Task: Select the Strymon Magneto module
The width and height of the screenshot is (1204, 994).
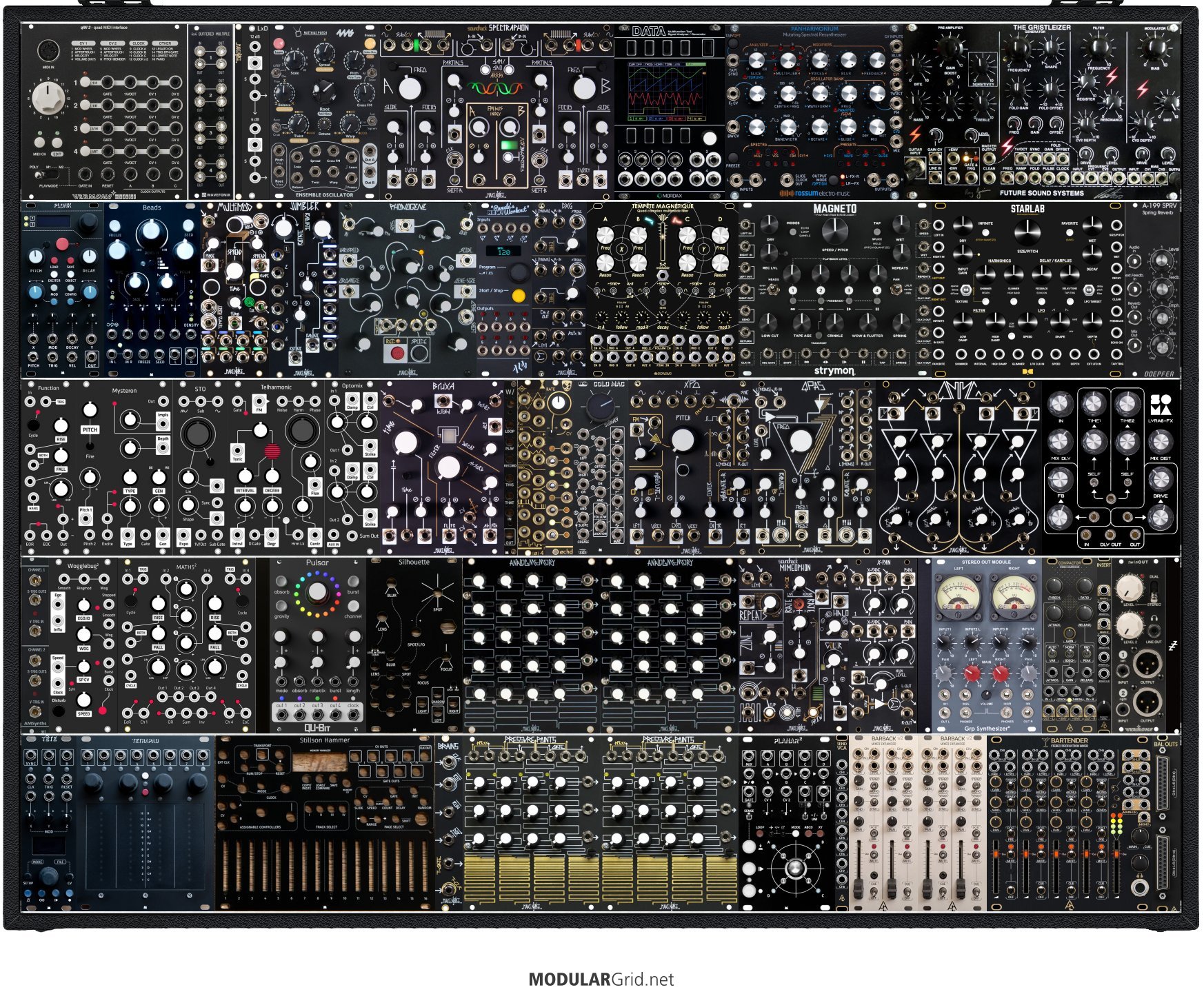Action: point(835,290)
